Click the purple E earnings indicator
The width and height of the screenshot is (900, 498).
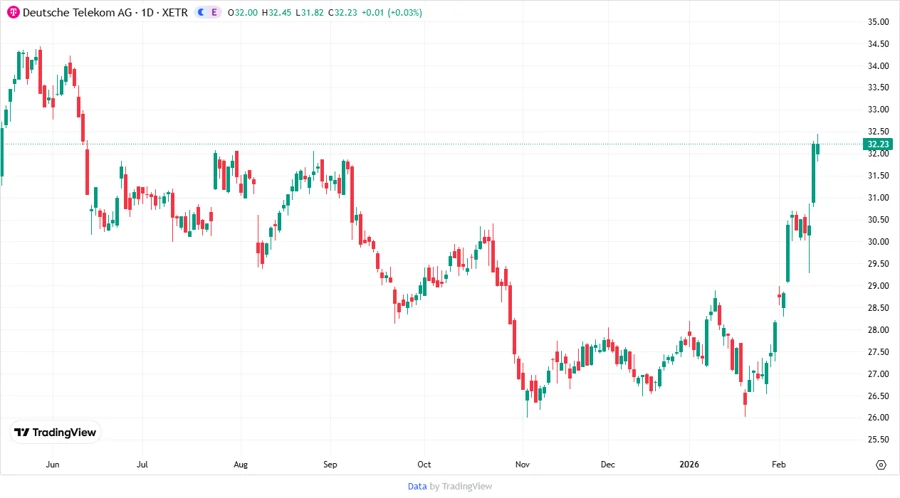point(214,12)
